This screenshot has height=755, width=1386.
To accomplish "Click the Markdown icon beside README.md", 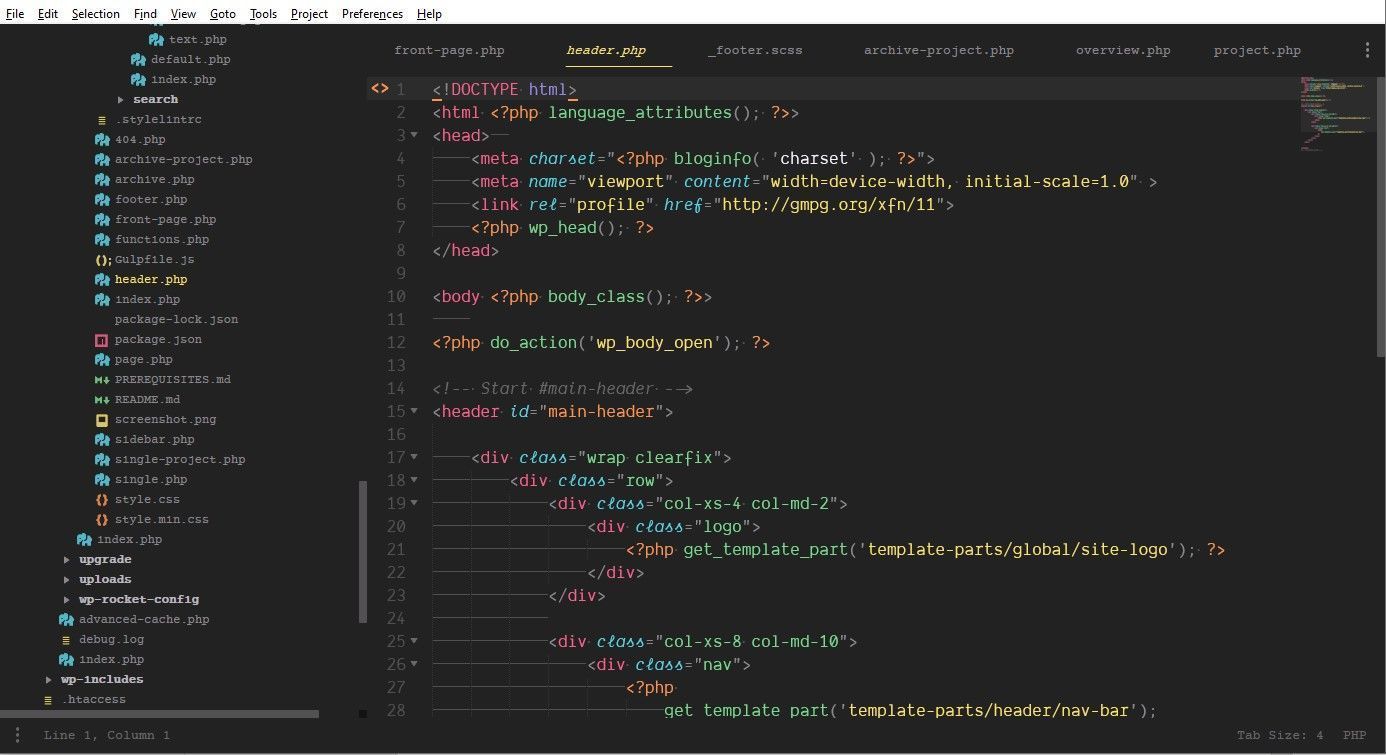I will coord(102,400).
